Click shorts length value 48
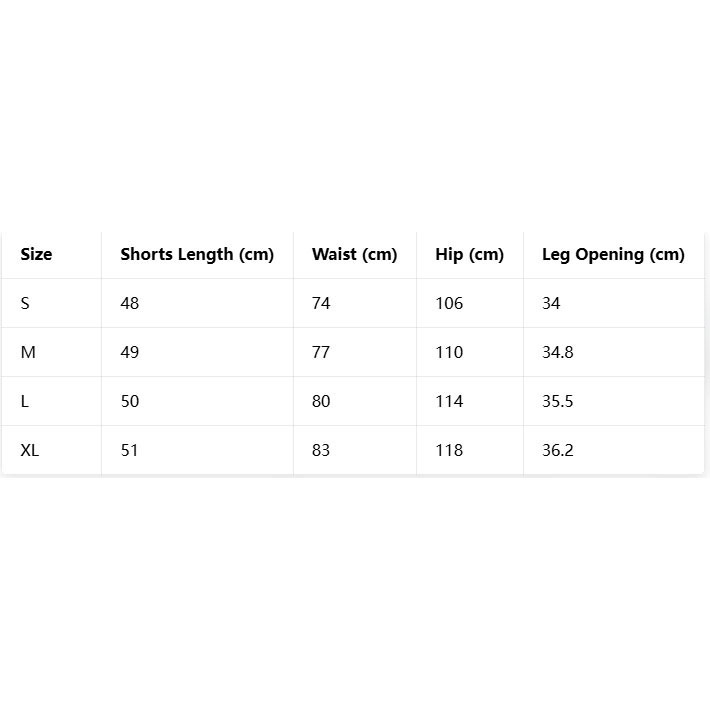Screen dimensions: 710x710 point(130,303)
